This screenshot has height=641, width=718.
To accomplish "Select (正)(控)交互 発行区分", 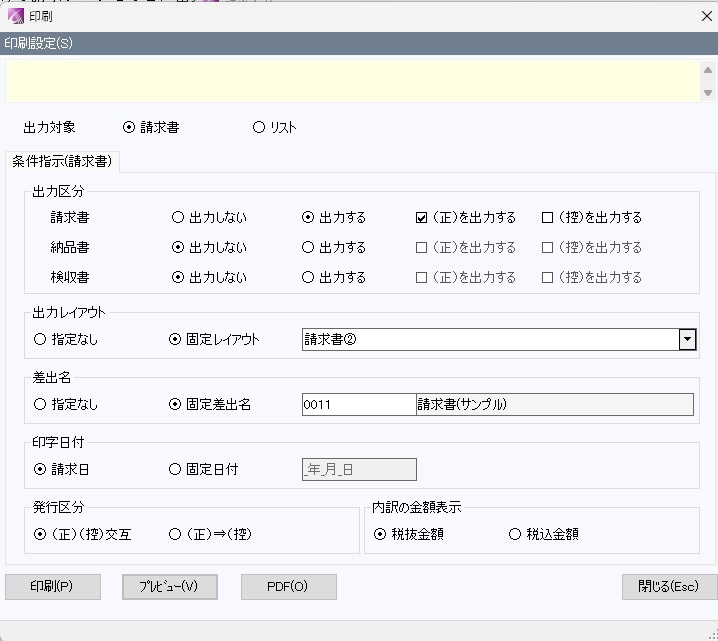I will pos(83,534).
